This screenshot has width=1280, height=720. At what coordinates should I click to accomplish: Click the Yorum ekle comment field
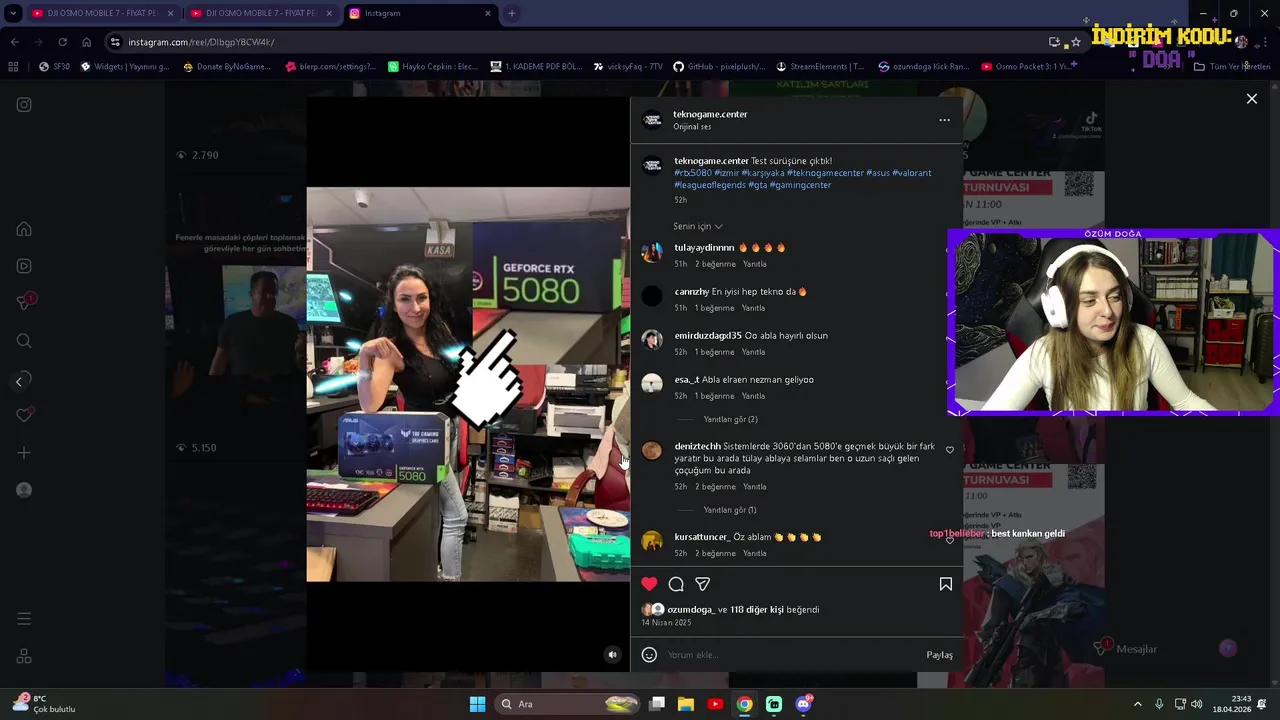[790, 655]
